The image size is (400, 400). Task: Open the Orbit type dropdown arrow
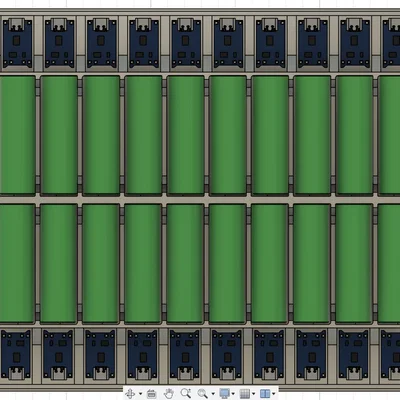click(140, 394)
